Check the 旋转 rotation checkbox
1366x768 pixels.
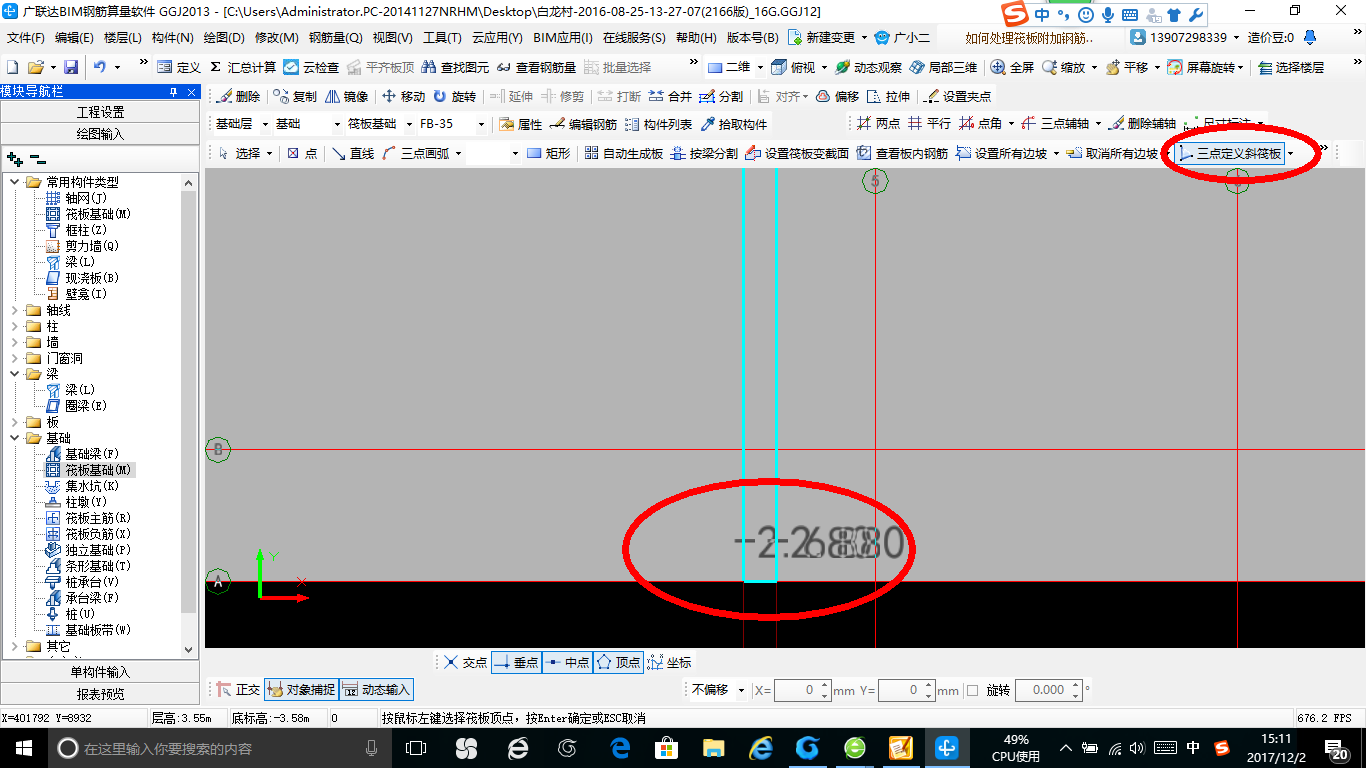[972, 690]
